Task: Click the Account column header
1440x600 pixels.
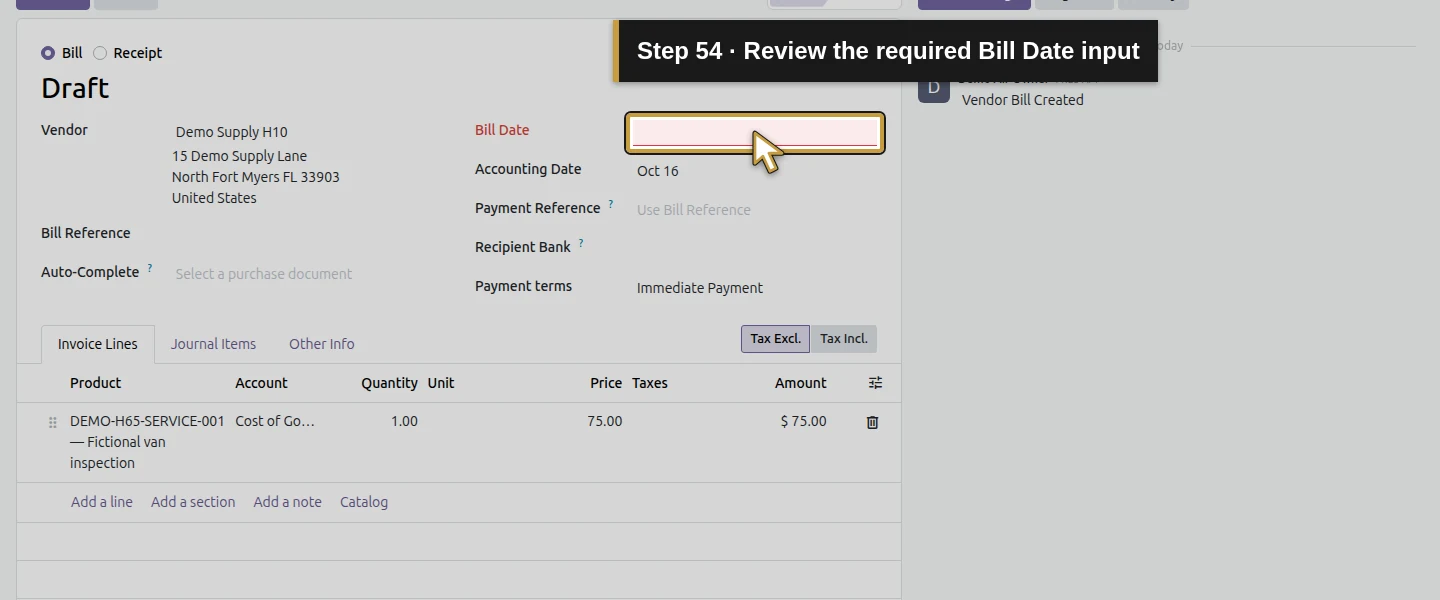Action: coord(261,383)
